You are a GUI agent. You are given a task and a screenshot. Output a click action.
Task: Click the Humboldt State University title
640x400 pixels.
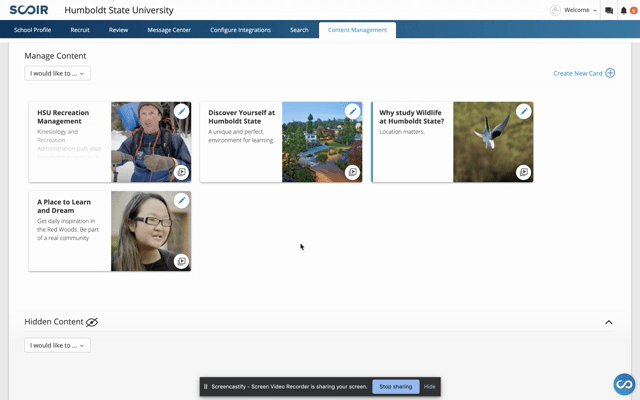tap(119, 10)
